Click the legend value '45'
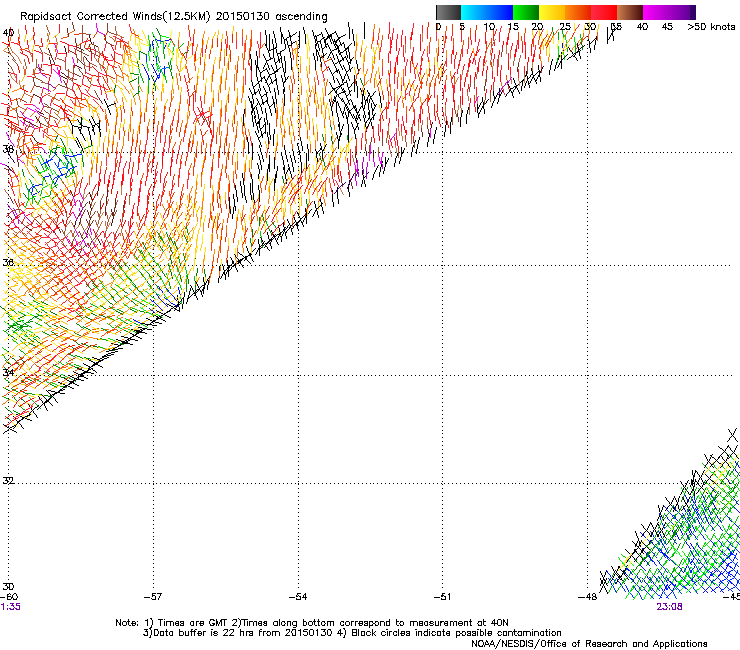Viewport: 740px width, 650px height. click(667, 27)
